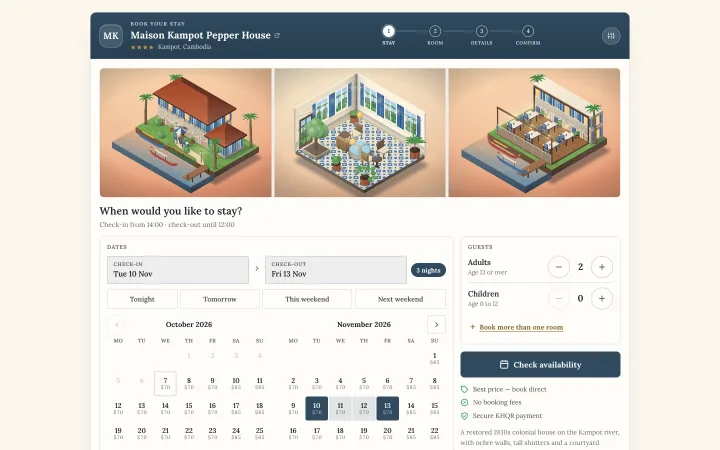Viewport: 720px width, 450px height.
Task: Open the settings sliders icon in header
Action: [x=611, y=36]
